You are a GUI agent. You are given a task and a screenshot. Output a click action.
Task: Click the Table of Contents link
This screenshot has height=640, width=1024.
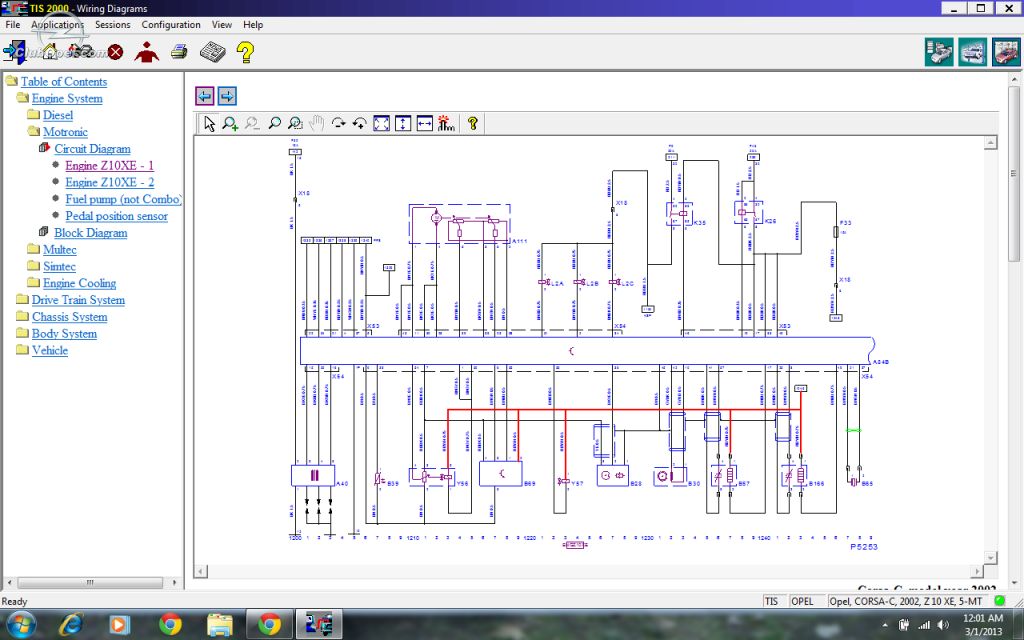pyautogui.click(x=64, y=82)
